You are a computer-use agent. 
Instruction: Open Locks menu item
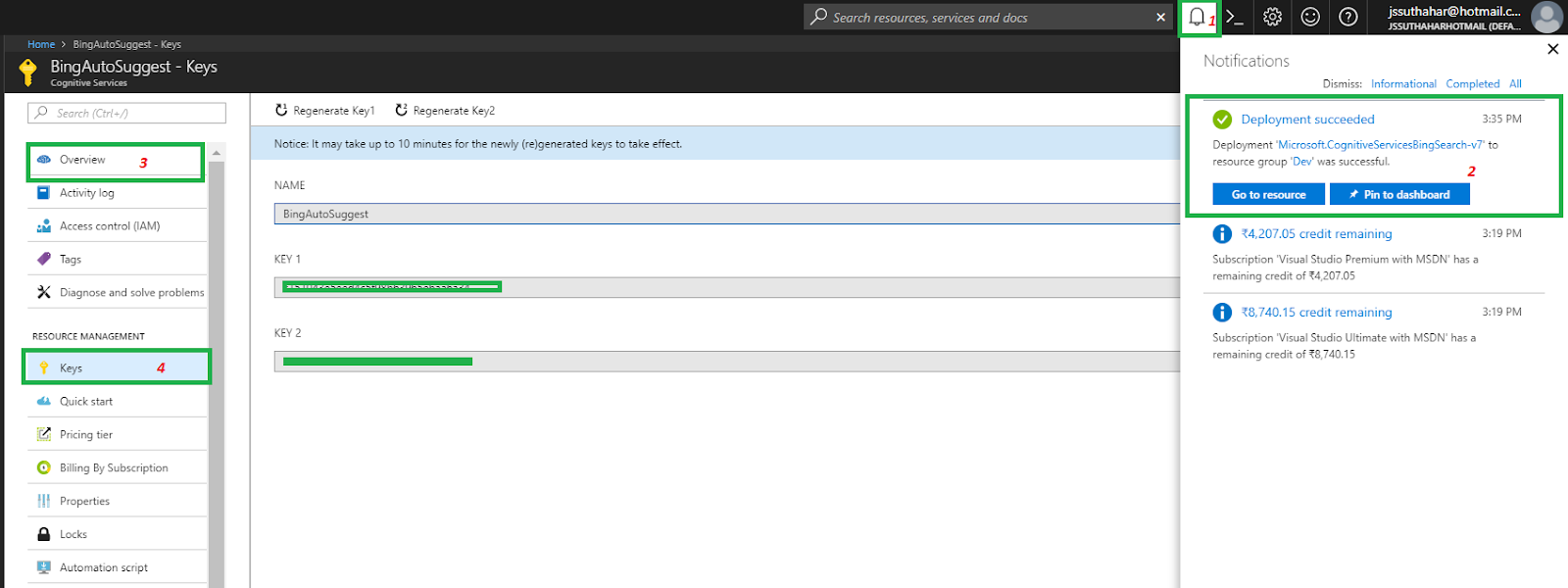(x=118, y=534)
